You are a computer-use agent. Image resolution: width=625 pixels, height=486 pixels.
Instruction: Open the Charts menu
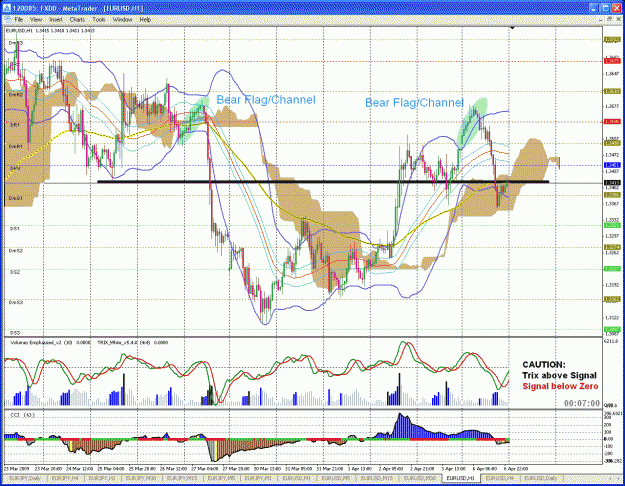click(x=77, y=19)
